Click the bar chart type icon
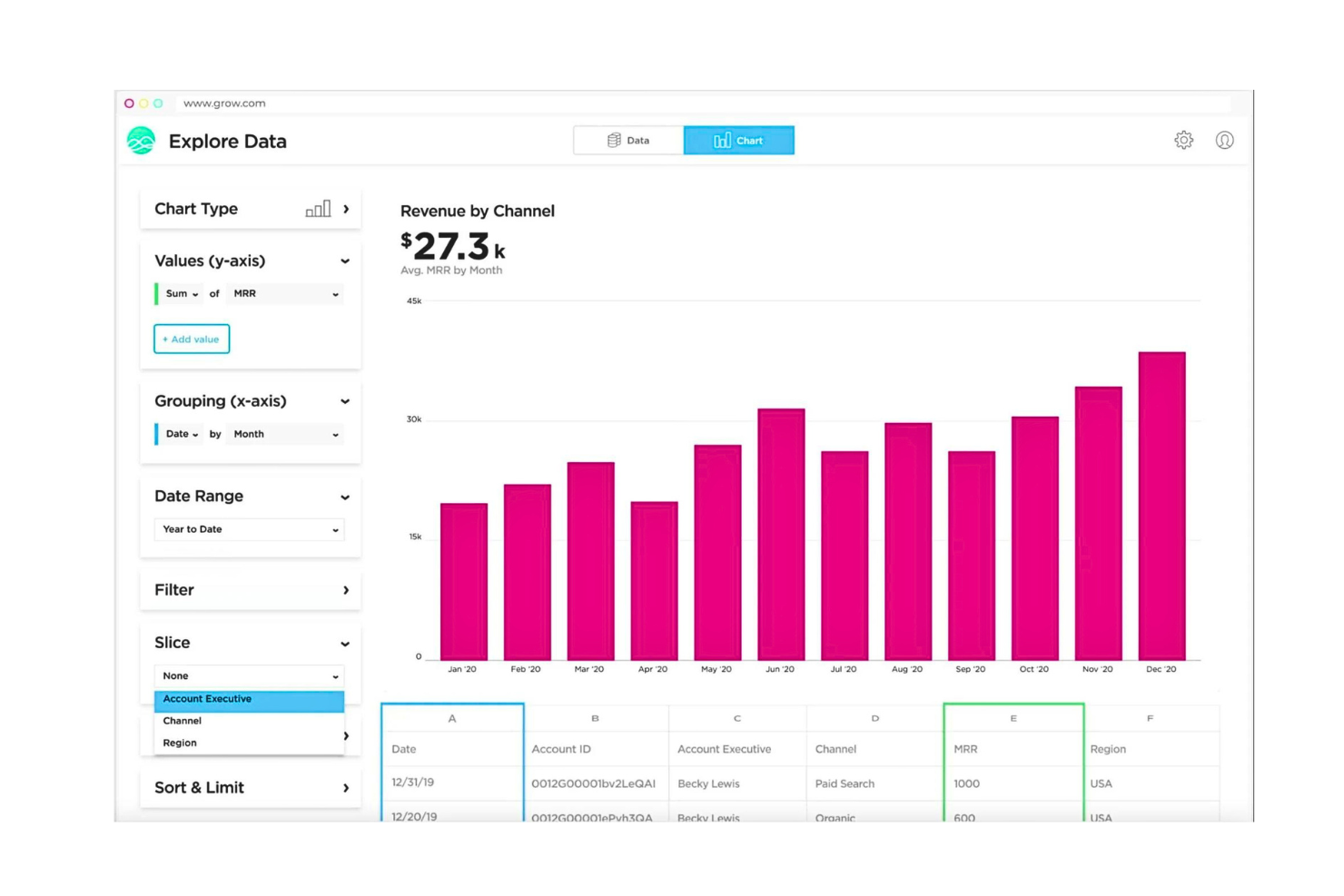1344x896 pixels. (318, 209)
